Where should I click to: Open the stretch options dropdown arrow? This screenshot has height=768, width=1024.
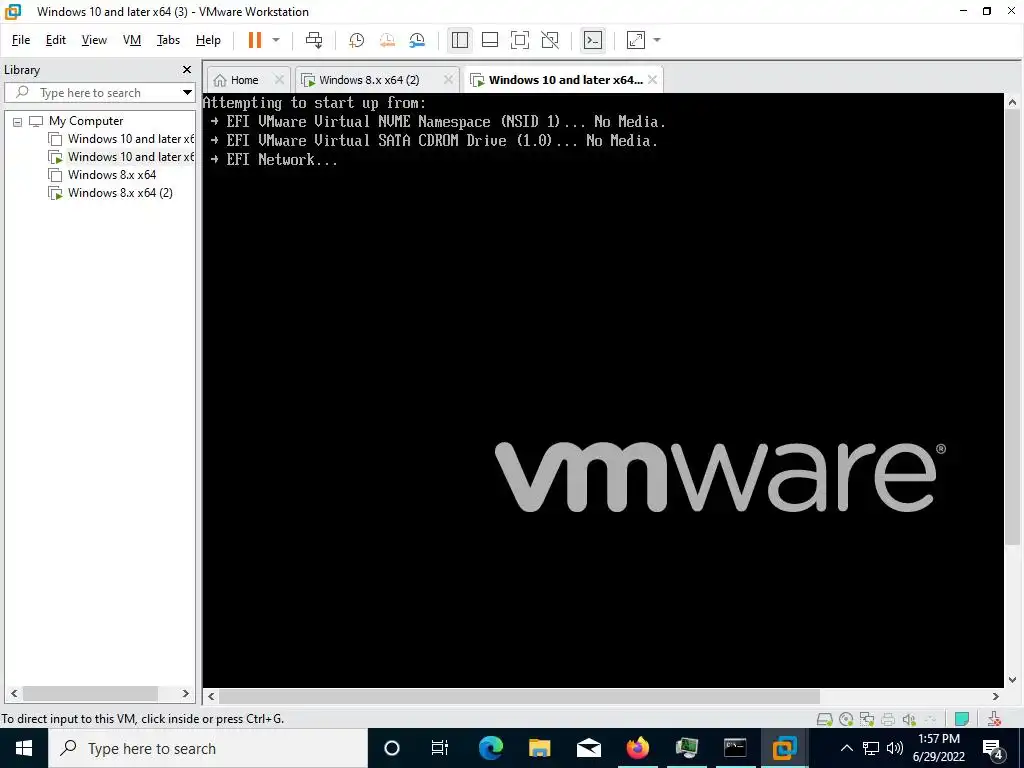pyautogui.click(x=657, y=40)
